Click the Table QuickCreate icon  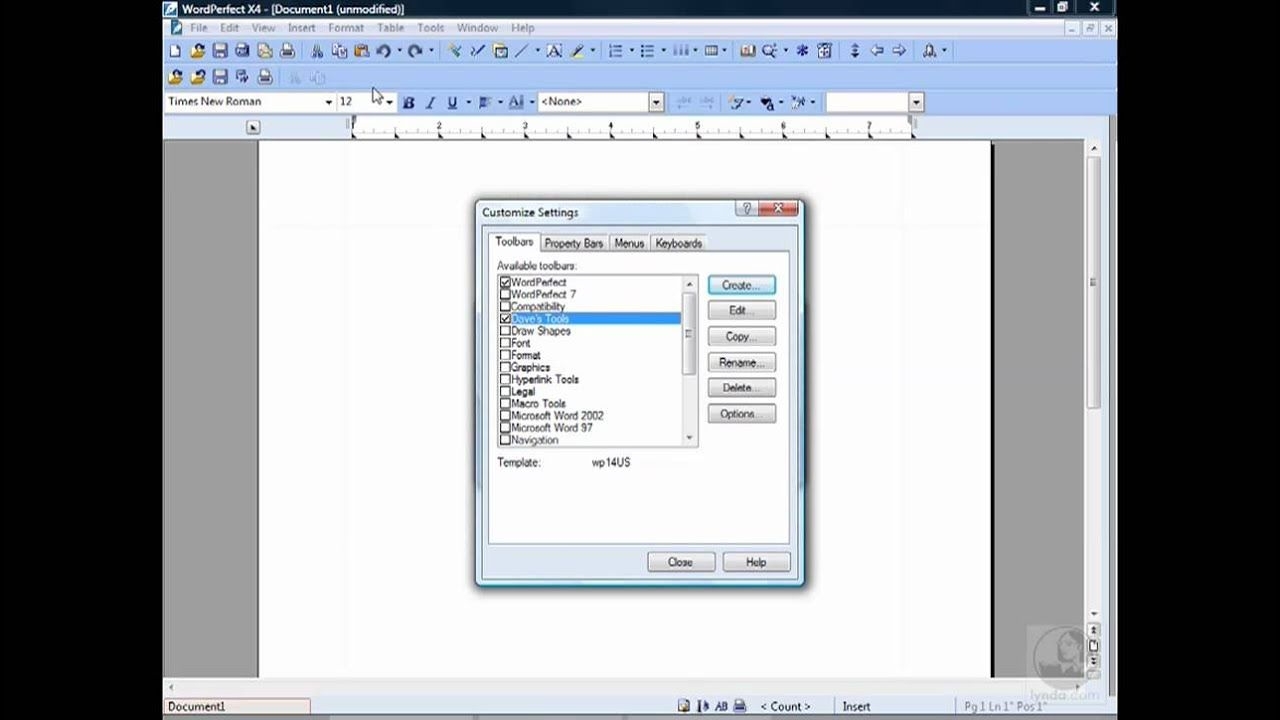coord(711,51)
